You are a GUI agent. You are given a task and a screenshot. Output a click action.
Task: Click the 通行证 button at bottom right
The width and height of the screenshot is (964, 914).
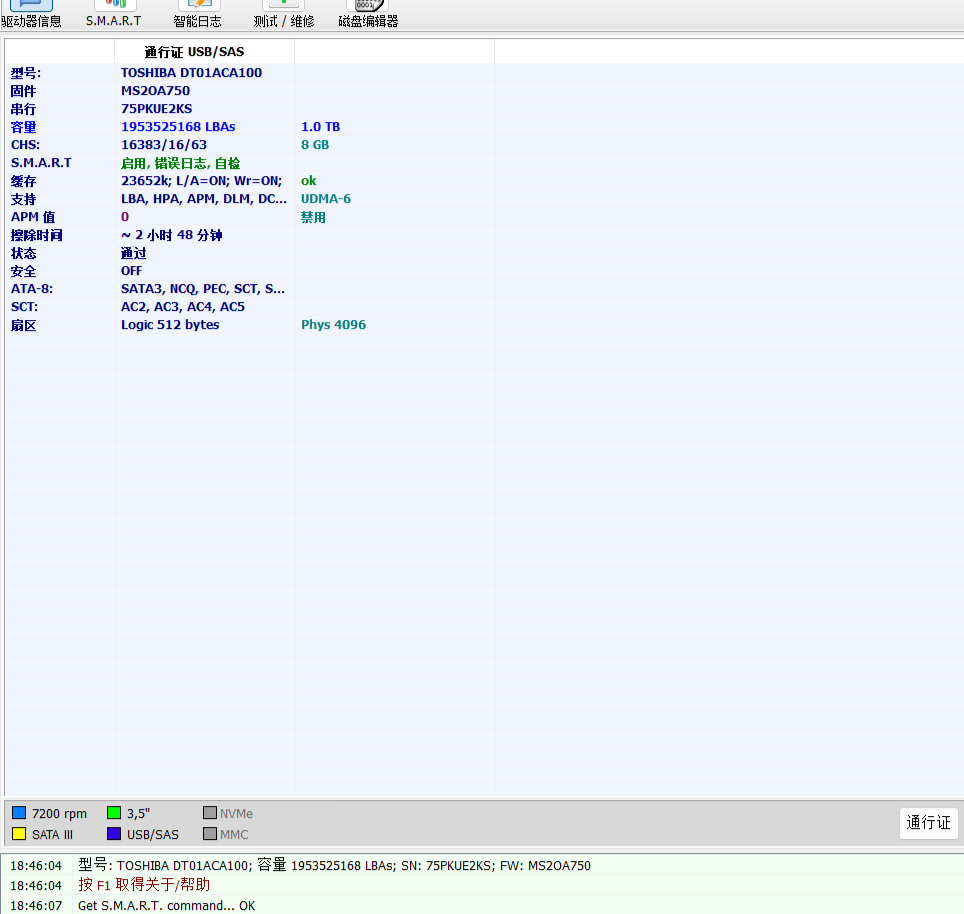click(928, 822)
